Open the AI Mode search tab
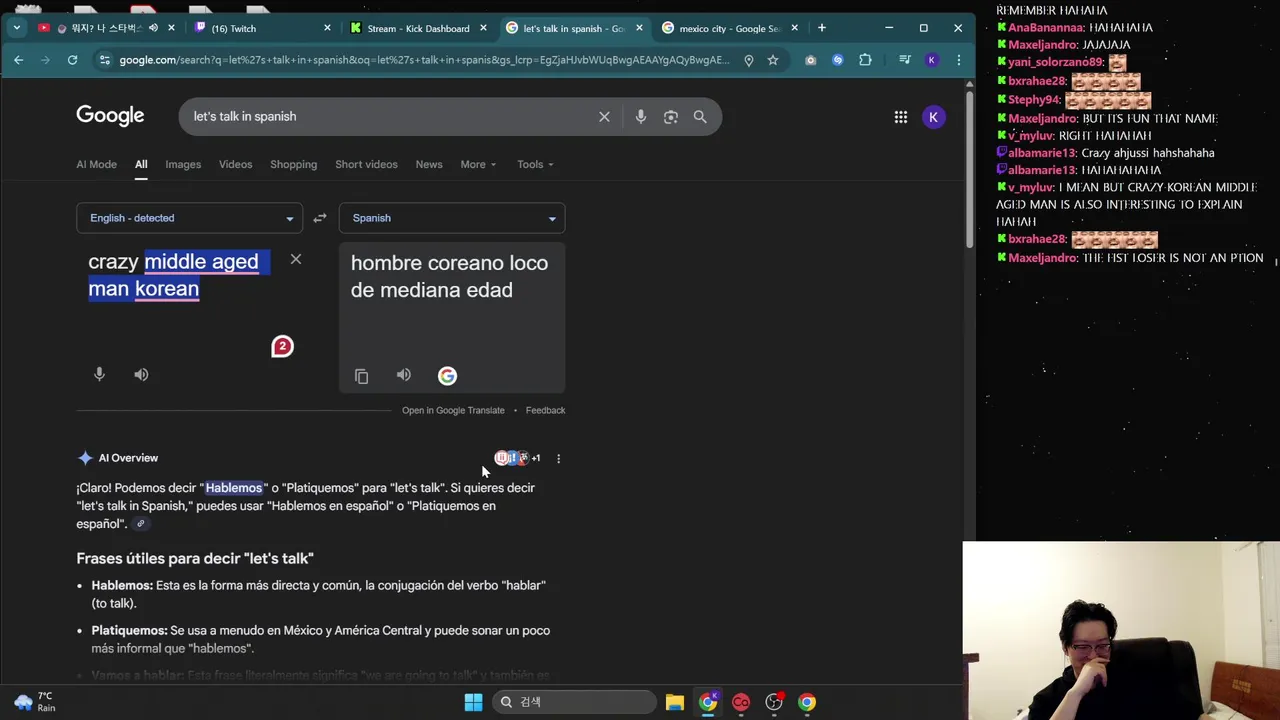Image resolution: width=1280 pixels, height=720 pixels. pyautogui.click(x=96, y=164)
